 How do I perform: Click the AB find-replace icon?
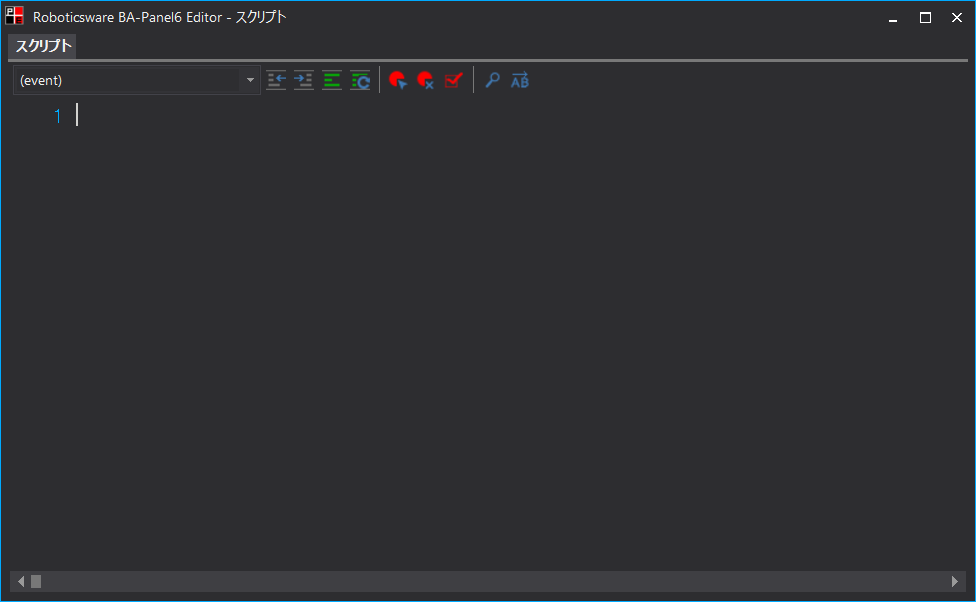pyautogui.click(x=520, y=80)
